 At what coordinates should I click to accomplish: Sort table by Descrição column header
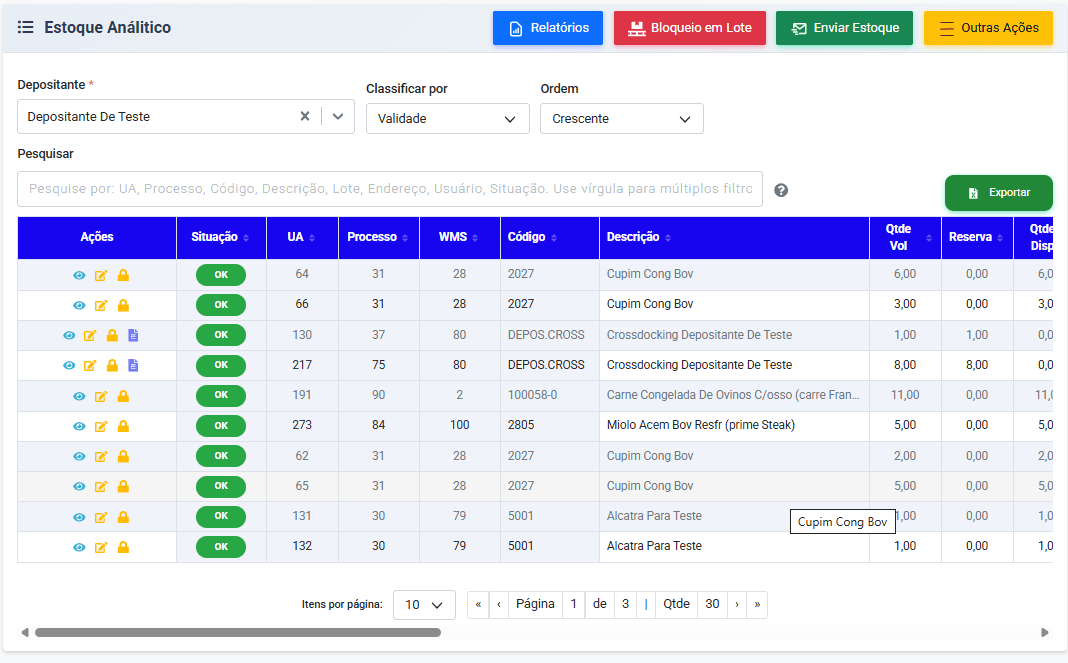point(639,237)
